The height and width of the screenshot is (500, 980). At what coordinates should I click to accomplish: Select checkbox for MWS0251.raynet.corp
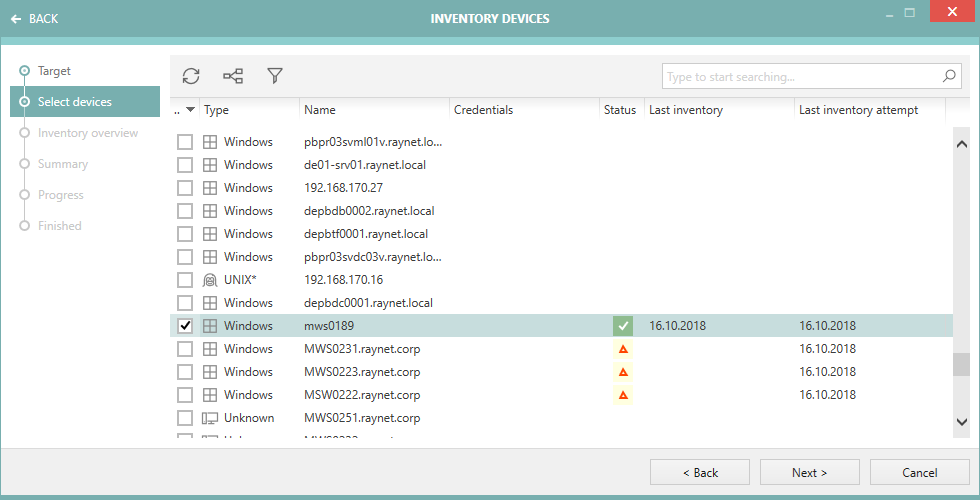click(185, 418)
